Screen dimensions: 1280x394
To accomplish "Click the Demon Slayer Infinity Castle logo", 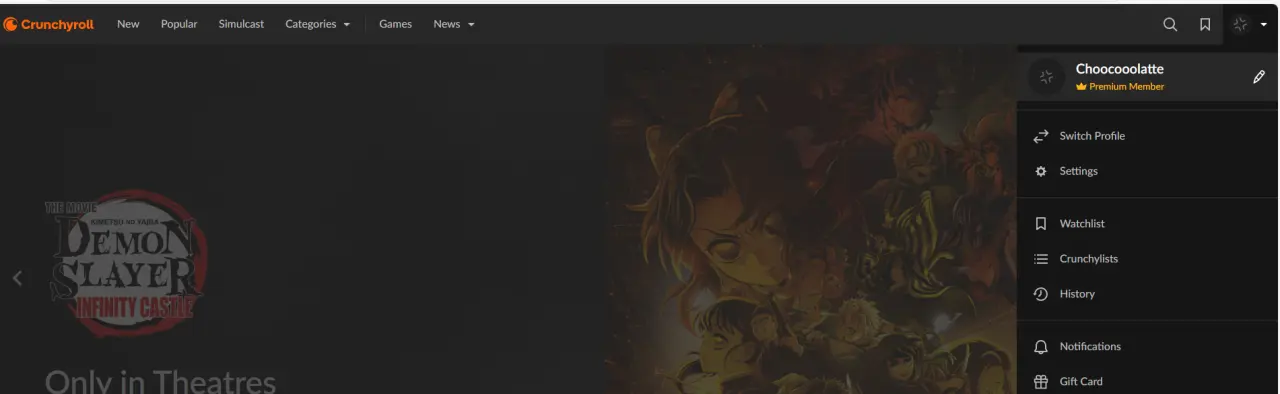I will point(126,263).
